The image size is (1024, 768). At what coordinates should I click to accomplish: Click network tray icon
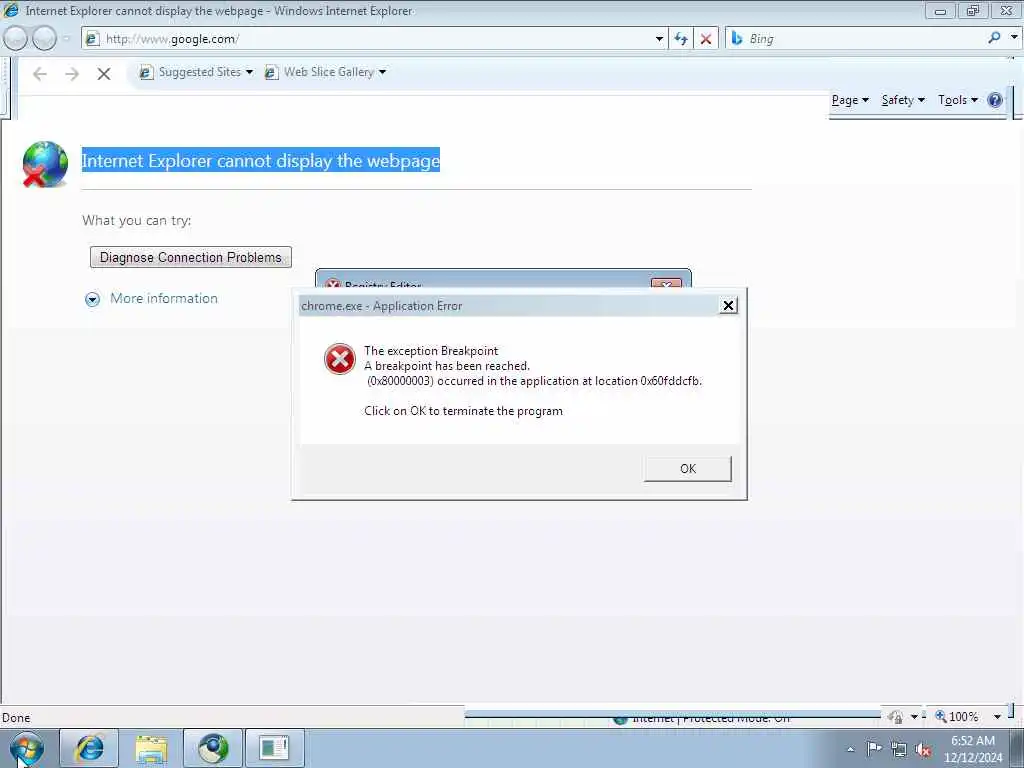(x=899, y=750)
